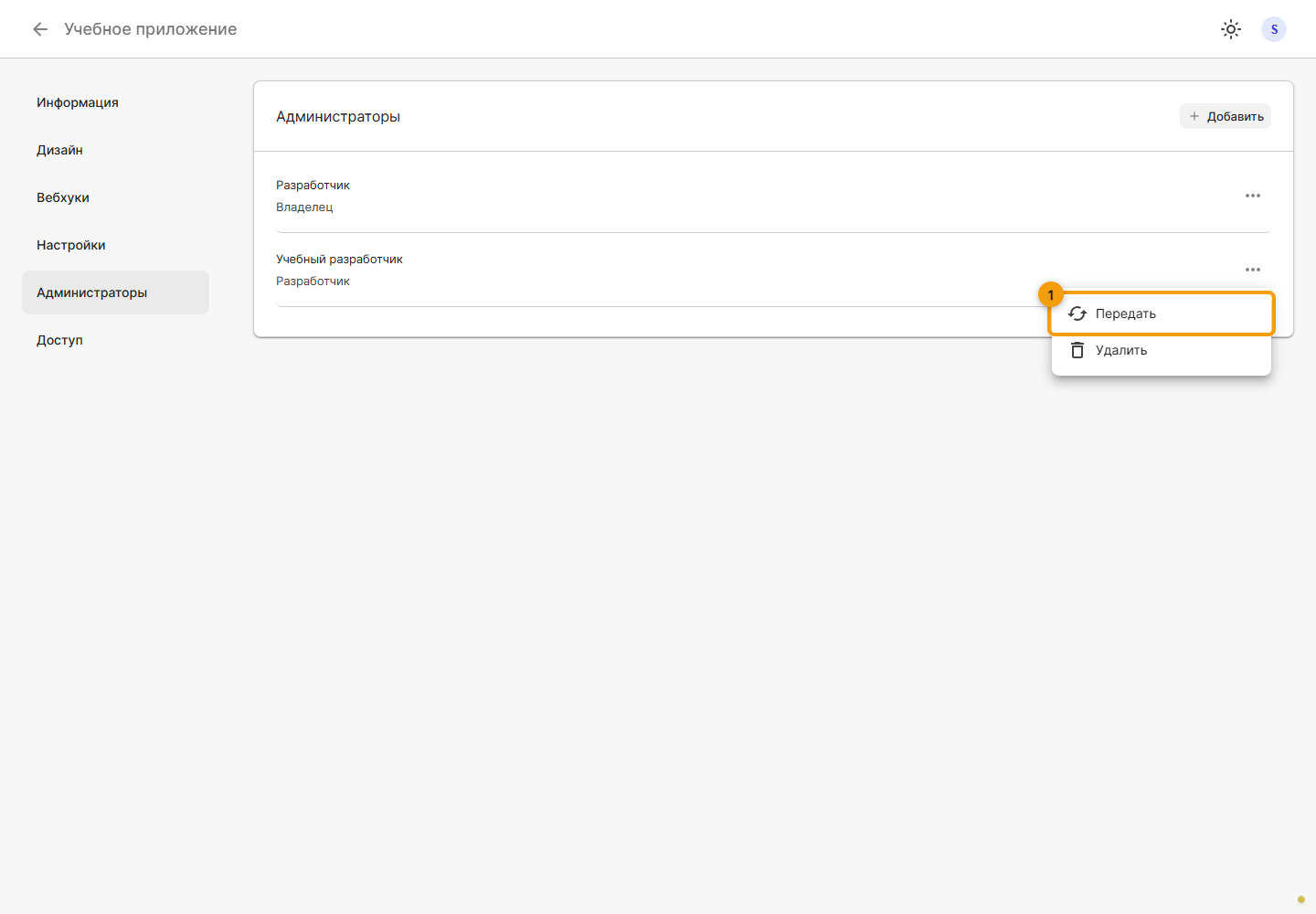Click the trash icon beside Удалить
Screen dimensions: 1316x914
pos(1077,350)
